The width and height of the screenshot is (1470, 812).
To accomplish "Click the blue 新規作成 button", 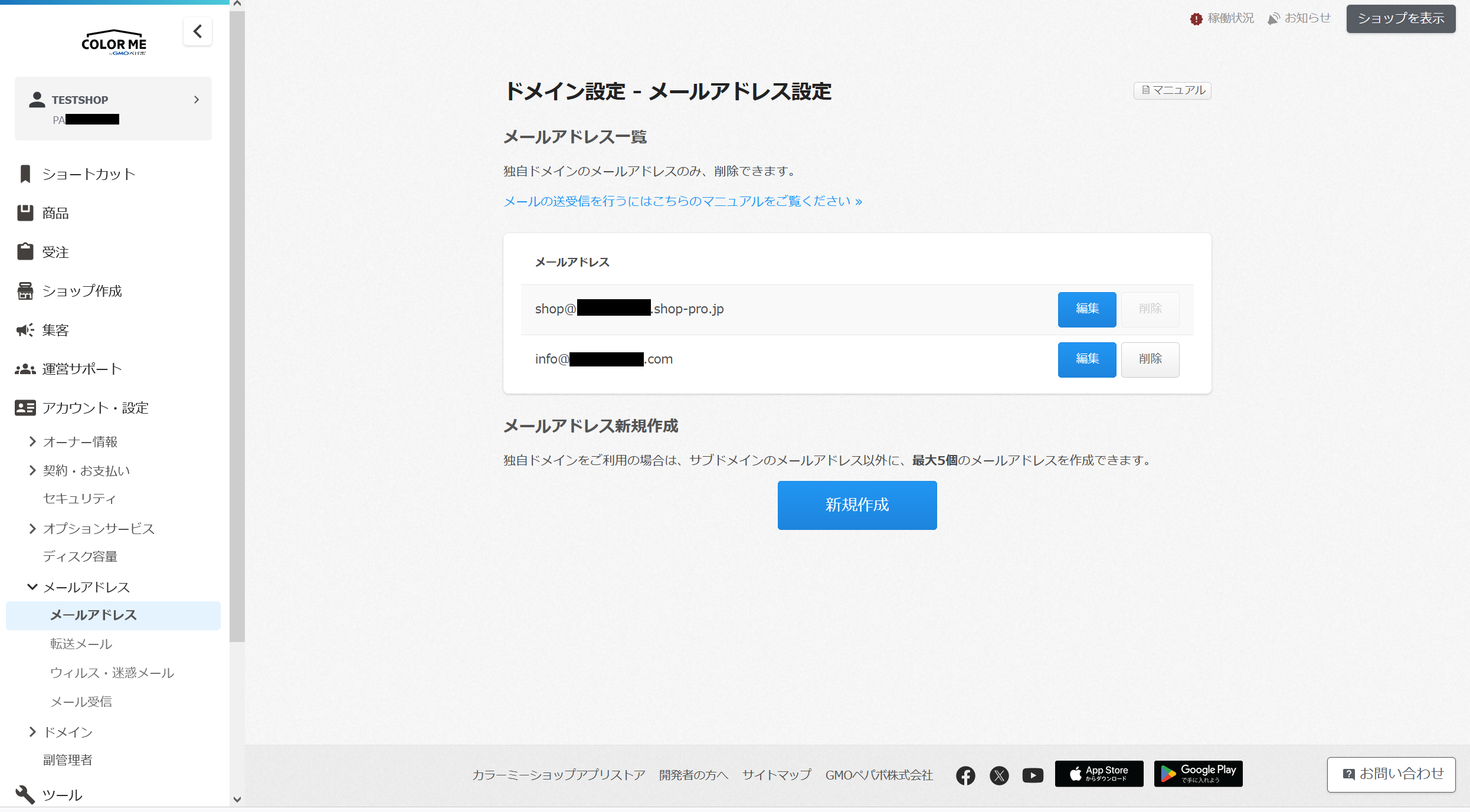I will [857, 505].
